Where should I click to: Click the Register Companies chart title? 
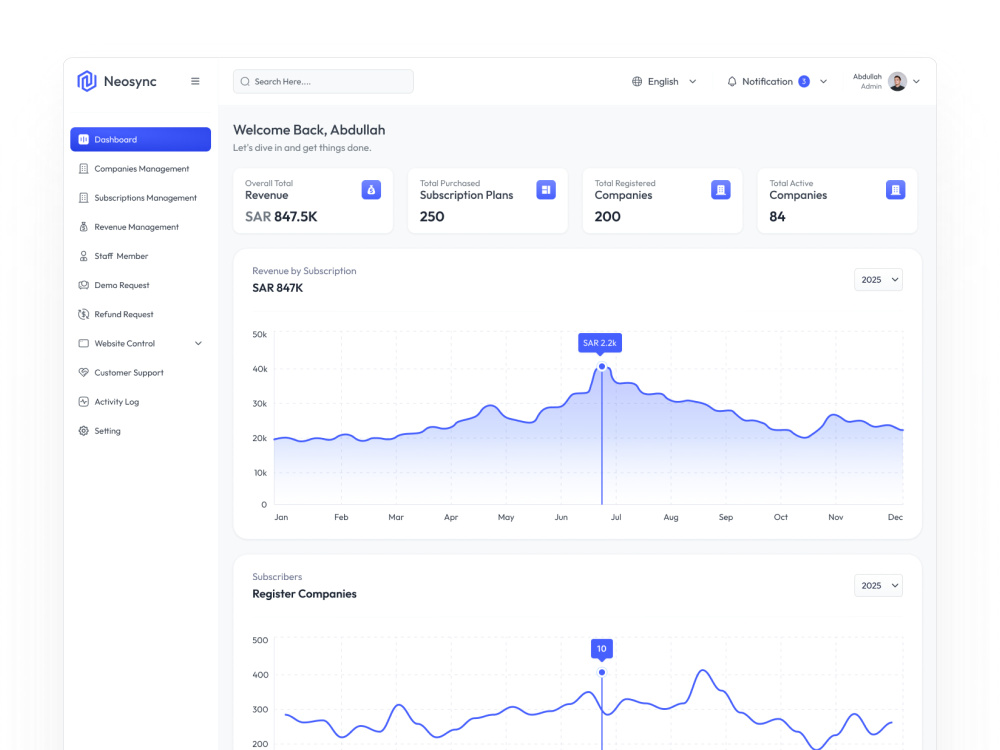pos(304,594)
